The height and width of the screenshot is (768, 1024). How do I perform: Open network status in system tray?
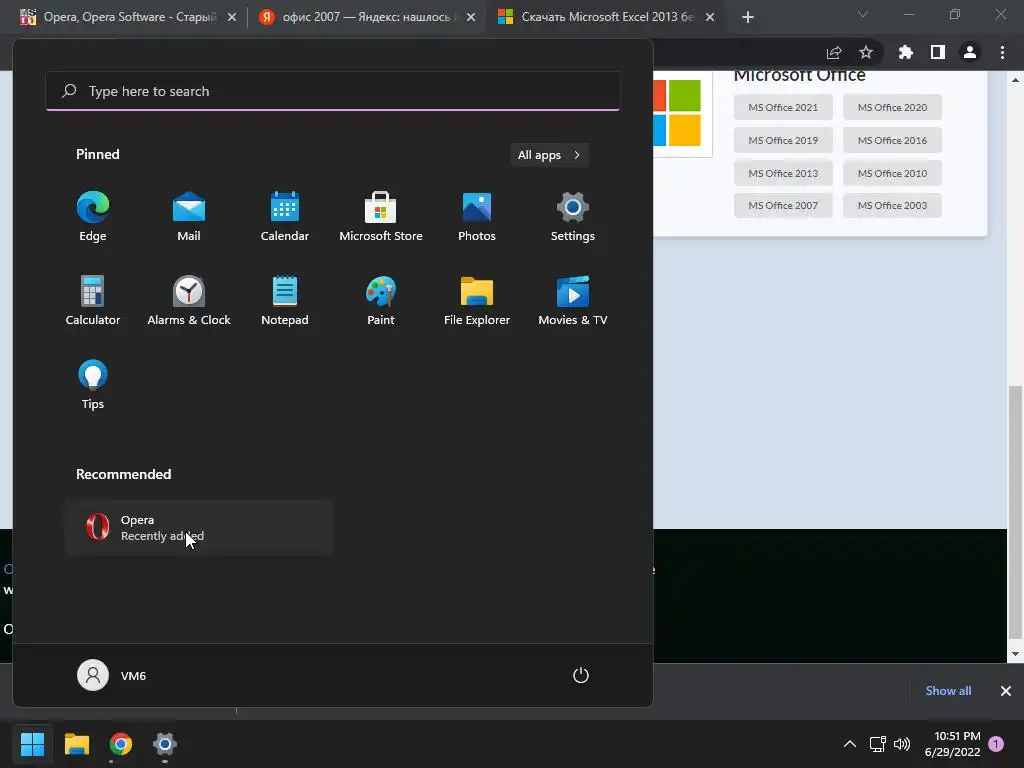coord(877,744)
